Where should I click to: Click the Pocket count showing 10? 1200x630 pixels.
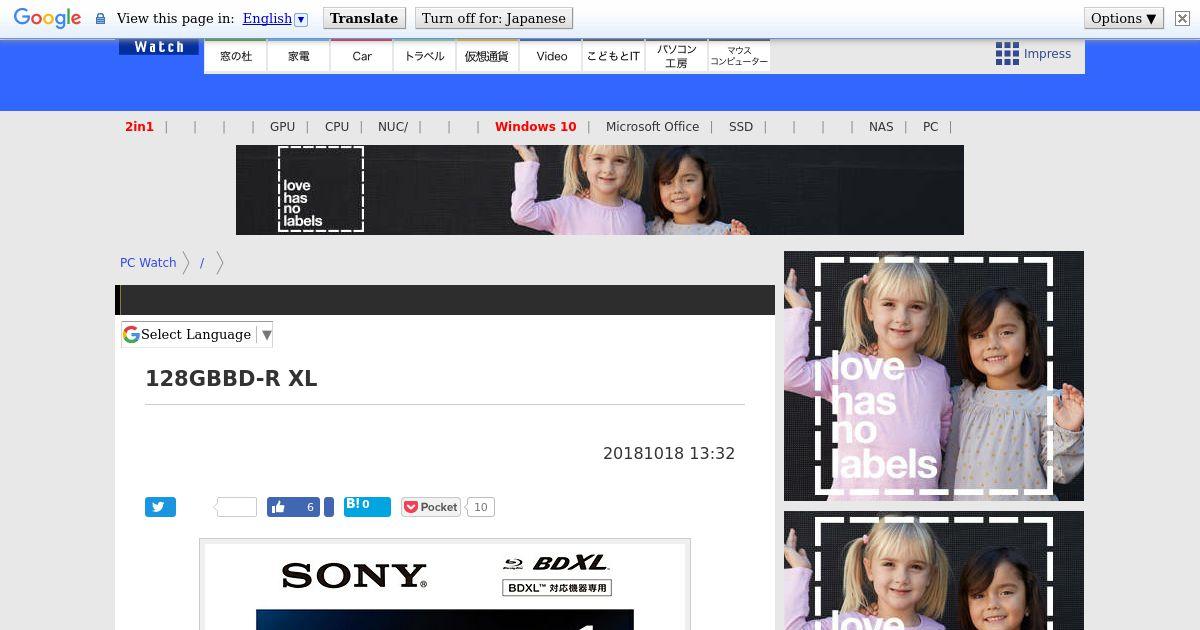481,507
